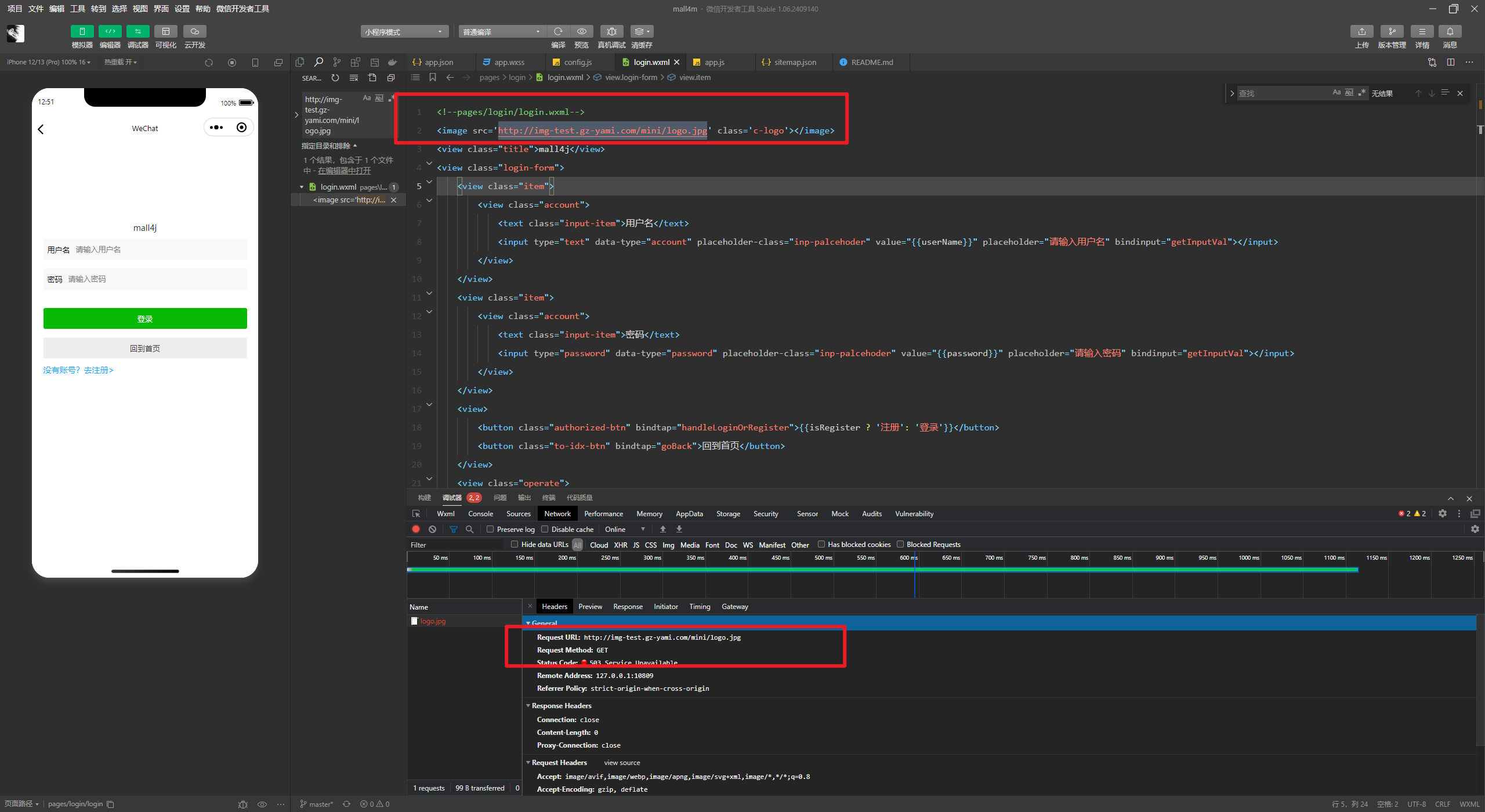Switch to the config.js editor tab
The image size is (1485, 812).
(x=578, y=62)
